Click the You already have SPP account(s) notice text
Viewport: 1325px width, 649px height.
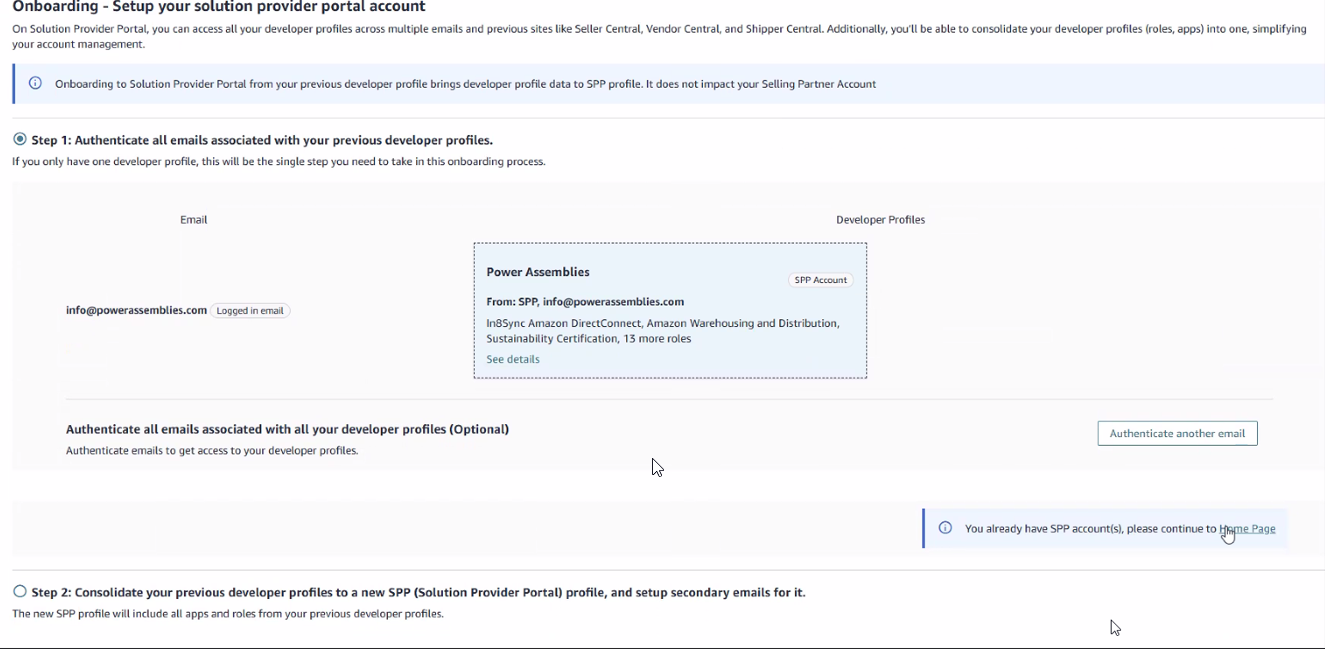[1090, 529]
